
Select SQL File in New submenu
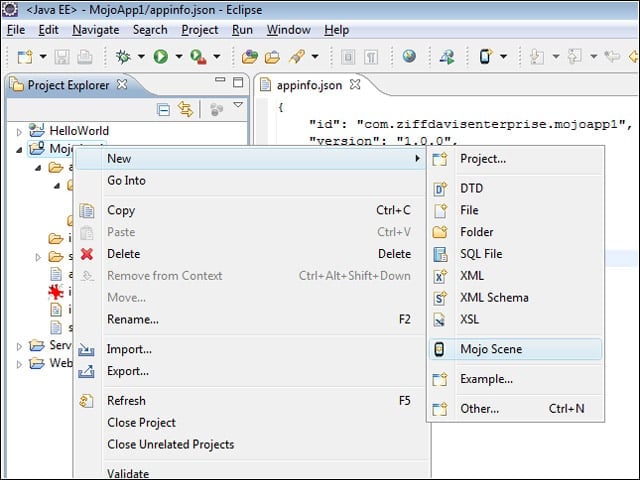click(x=516, y=254)
